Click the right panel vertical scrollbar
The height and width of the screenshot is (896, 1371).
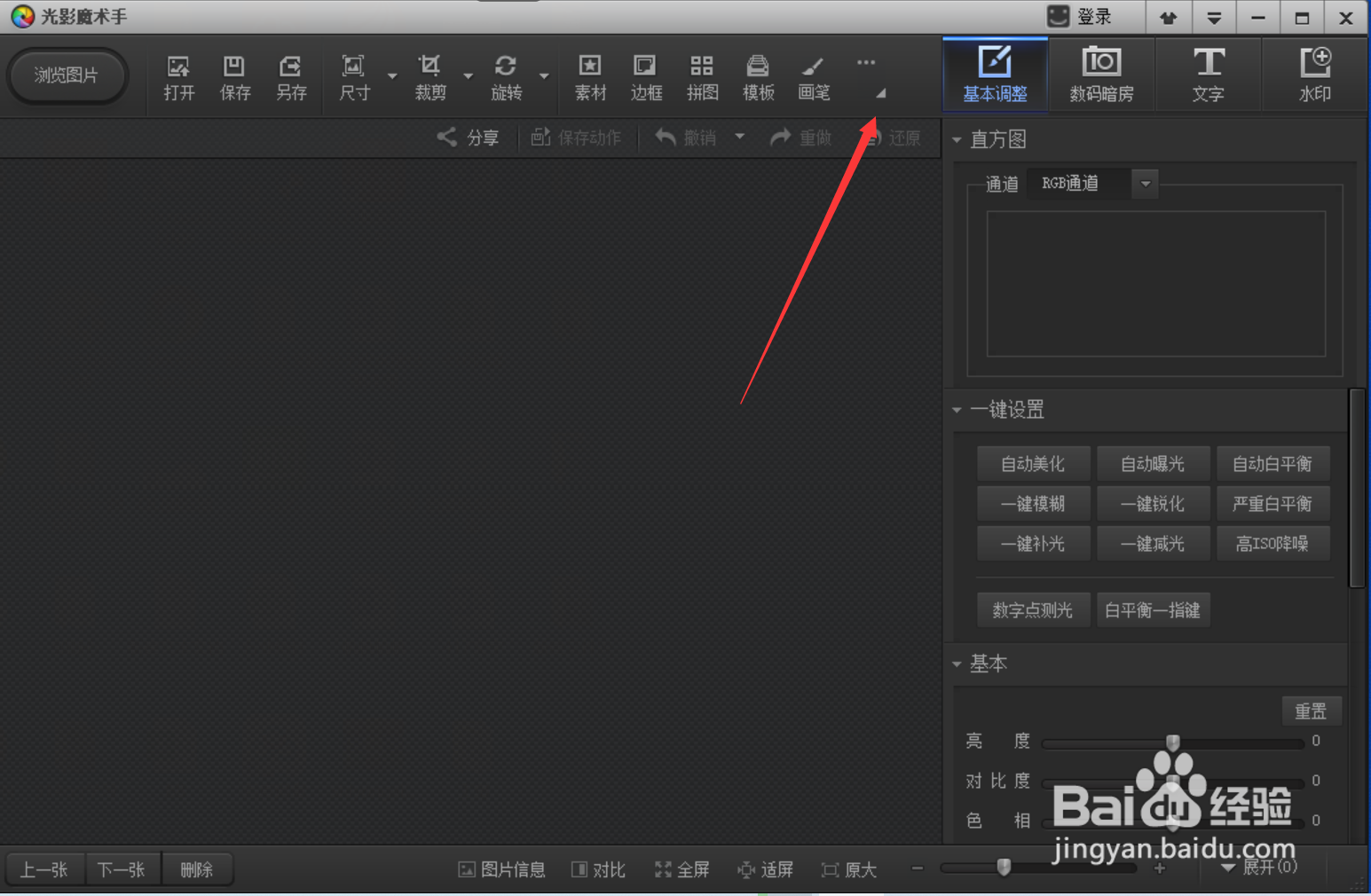(1357, 488)
